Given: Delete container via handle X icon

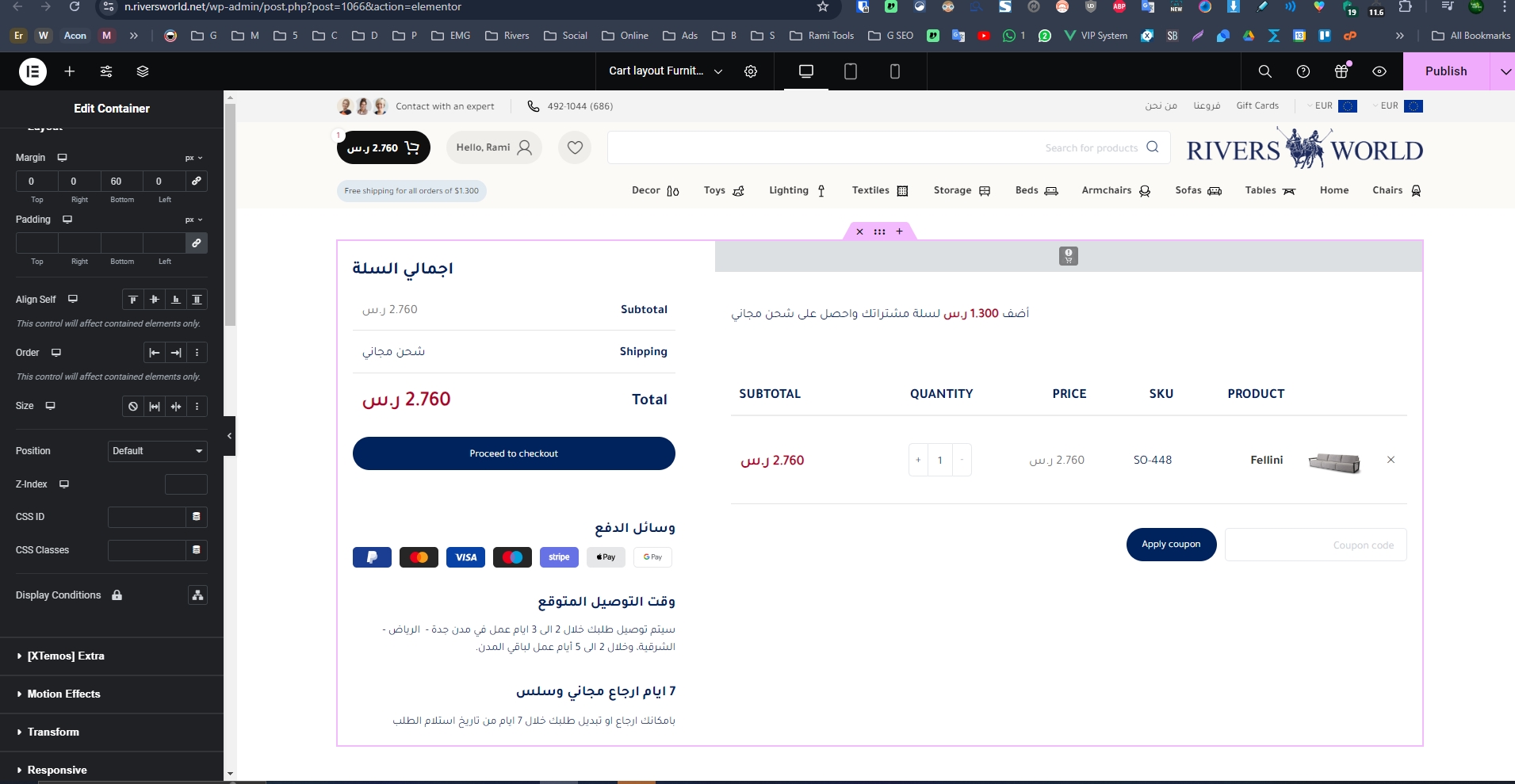Looking at the screenshot, I should tap(859, 231).
